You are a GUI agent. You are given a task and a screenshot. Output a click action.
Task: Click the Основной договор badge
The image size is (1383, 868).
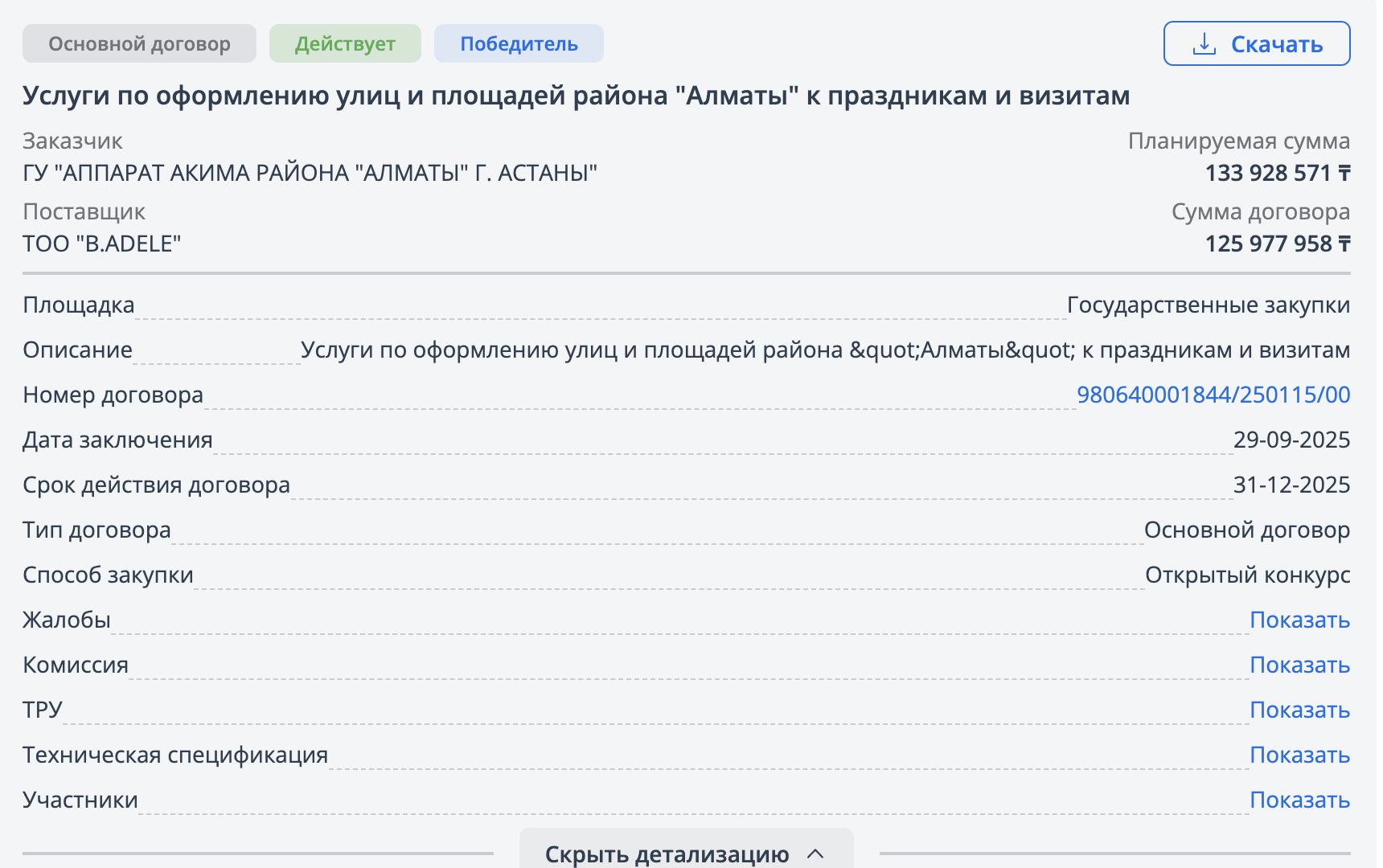tap(139, 43)
